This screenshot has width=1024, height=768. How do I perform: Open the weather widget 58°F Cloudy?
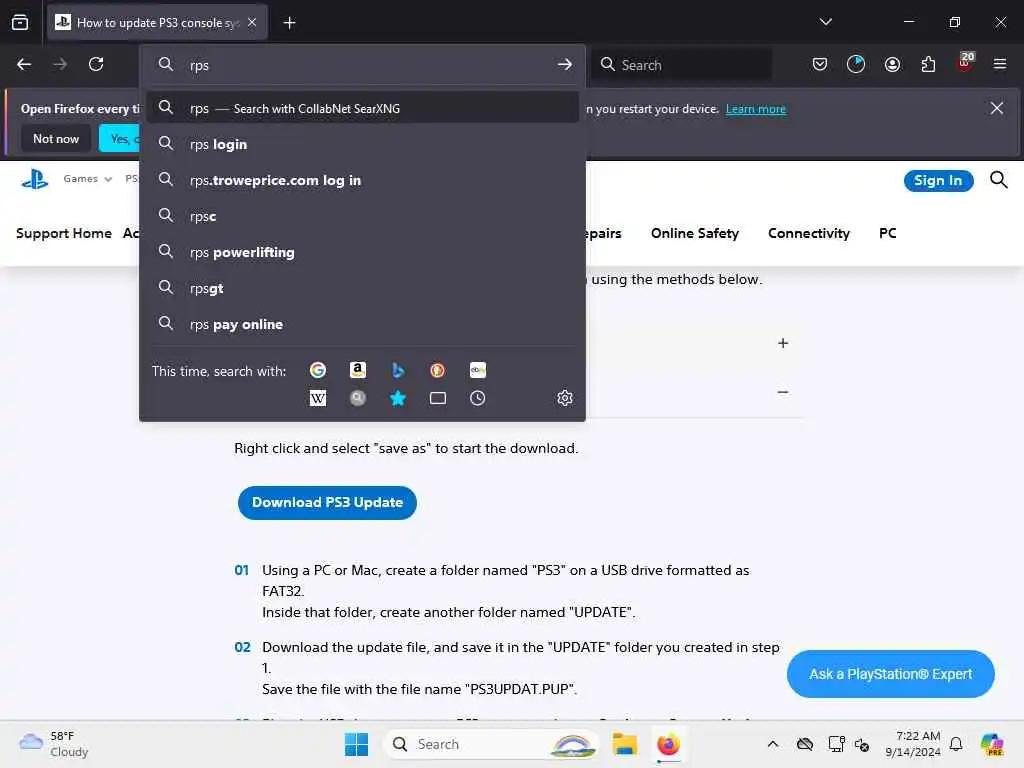(x=54, y=744)
